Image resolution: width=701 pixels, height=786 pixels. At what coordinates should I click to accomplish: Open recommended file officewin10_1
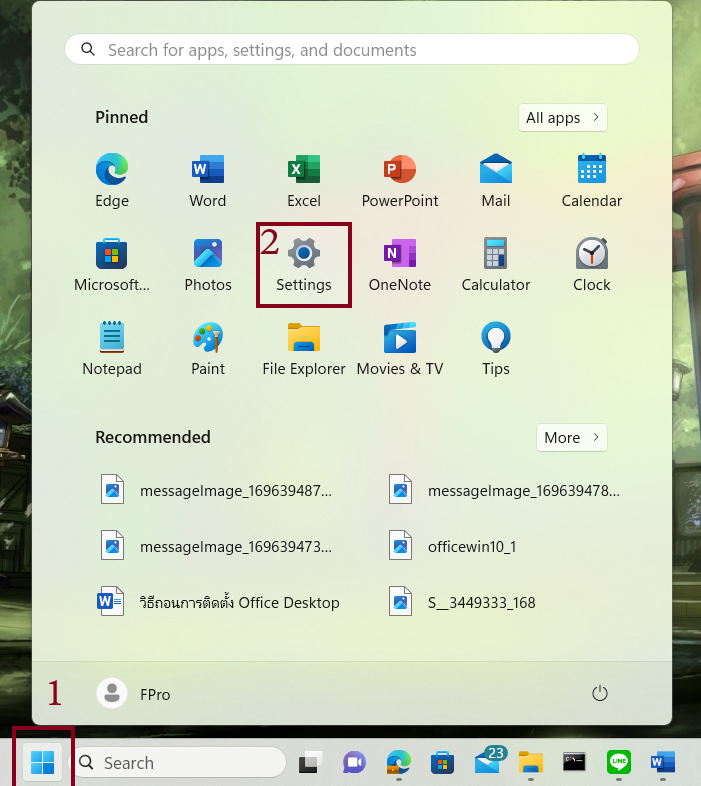click(470, 547)
